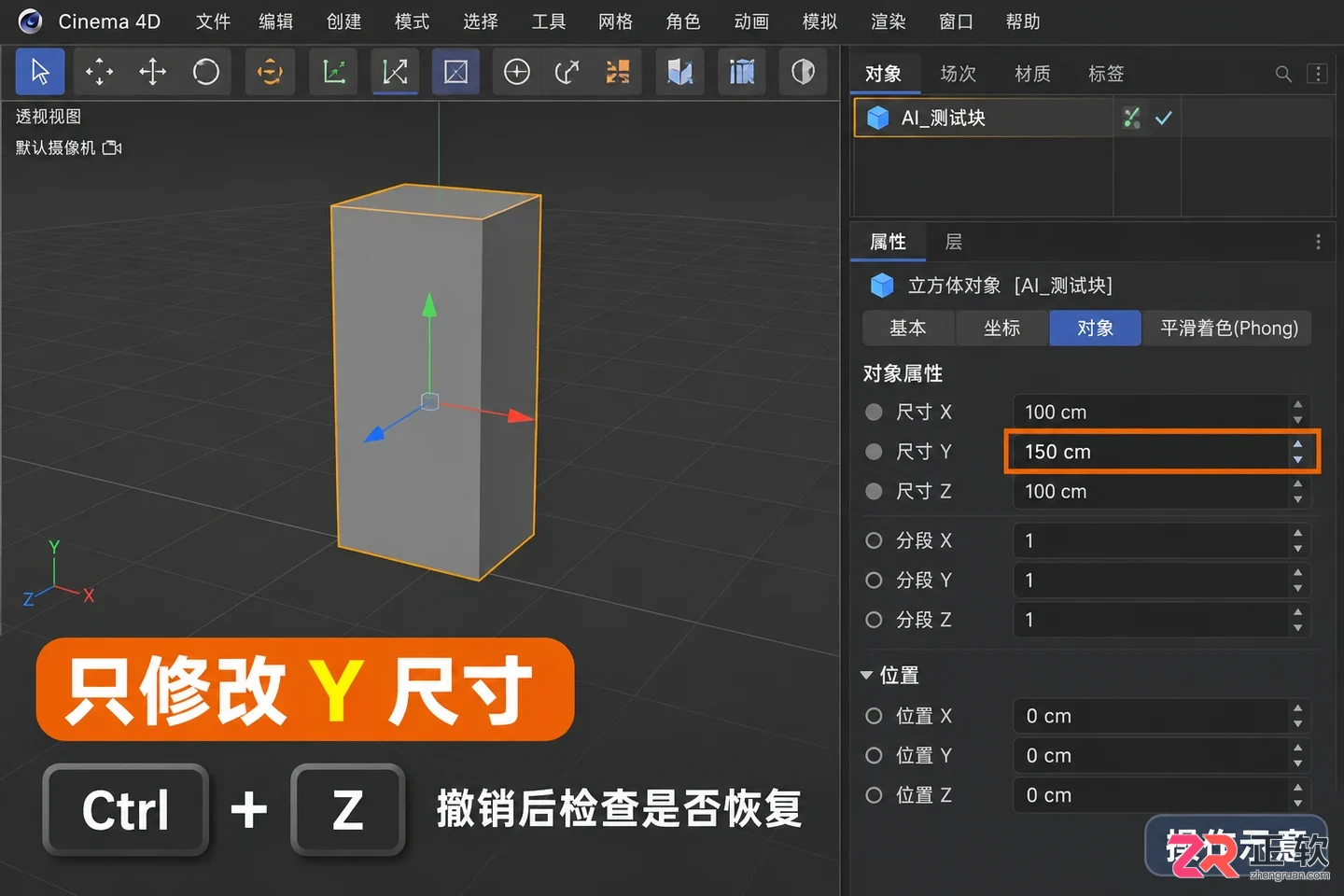The height and width of the screenshot is (896, 1344).
Task: Select the arrow selection tool
Action: point(40,72)
